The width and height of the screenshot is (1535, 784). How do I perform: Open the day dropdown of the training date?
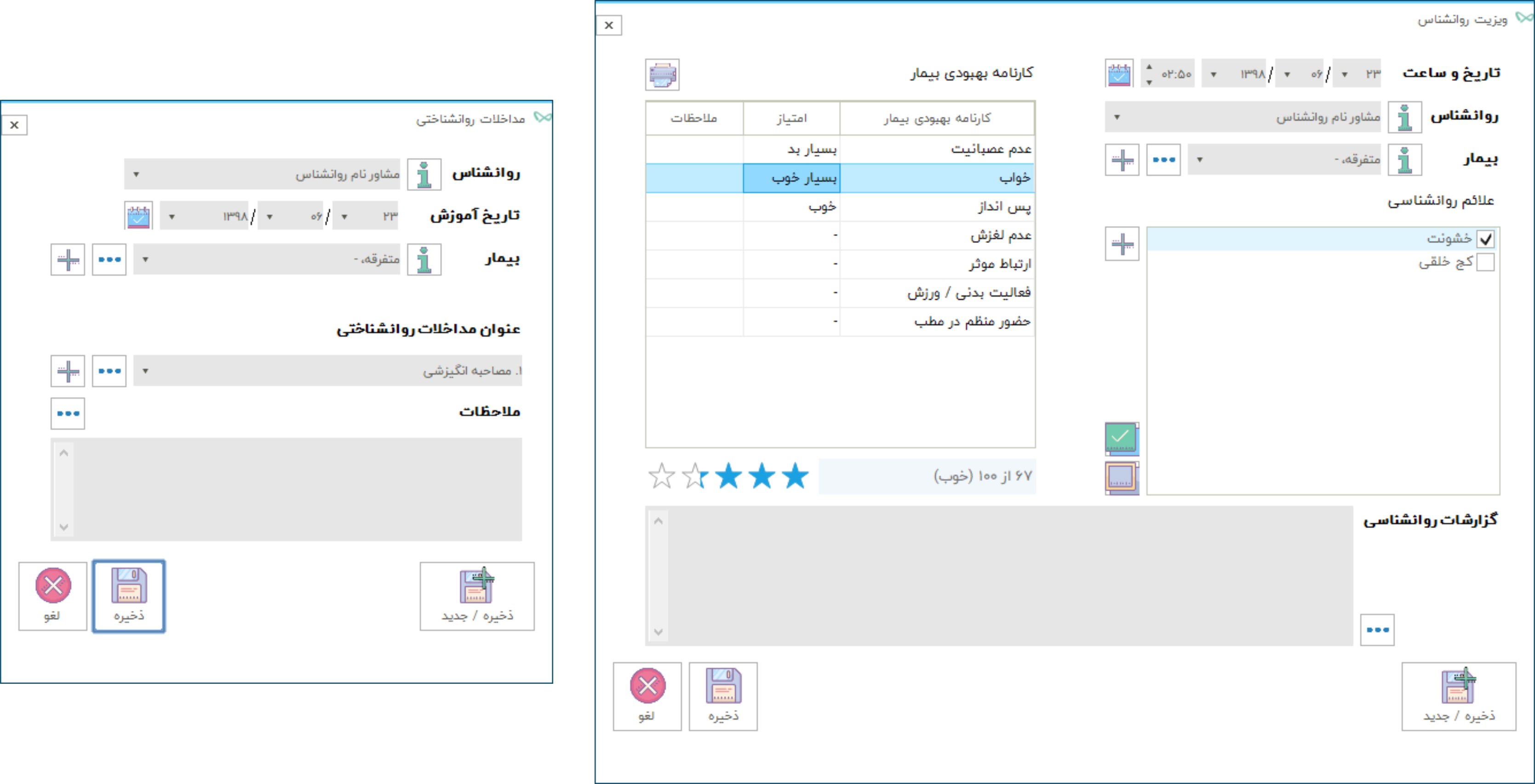[365, 216]
